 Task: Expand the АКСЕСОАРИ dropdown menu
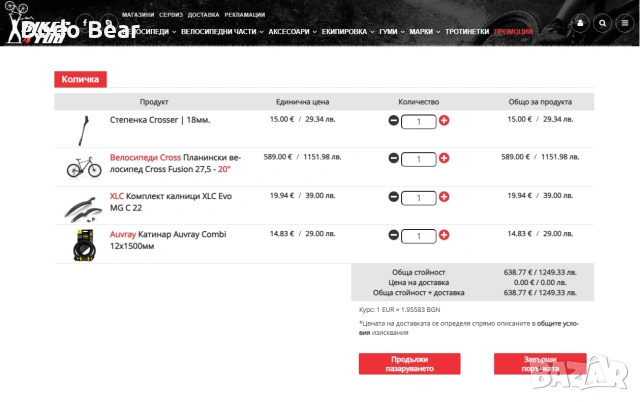(x=292, y=31)
